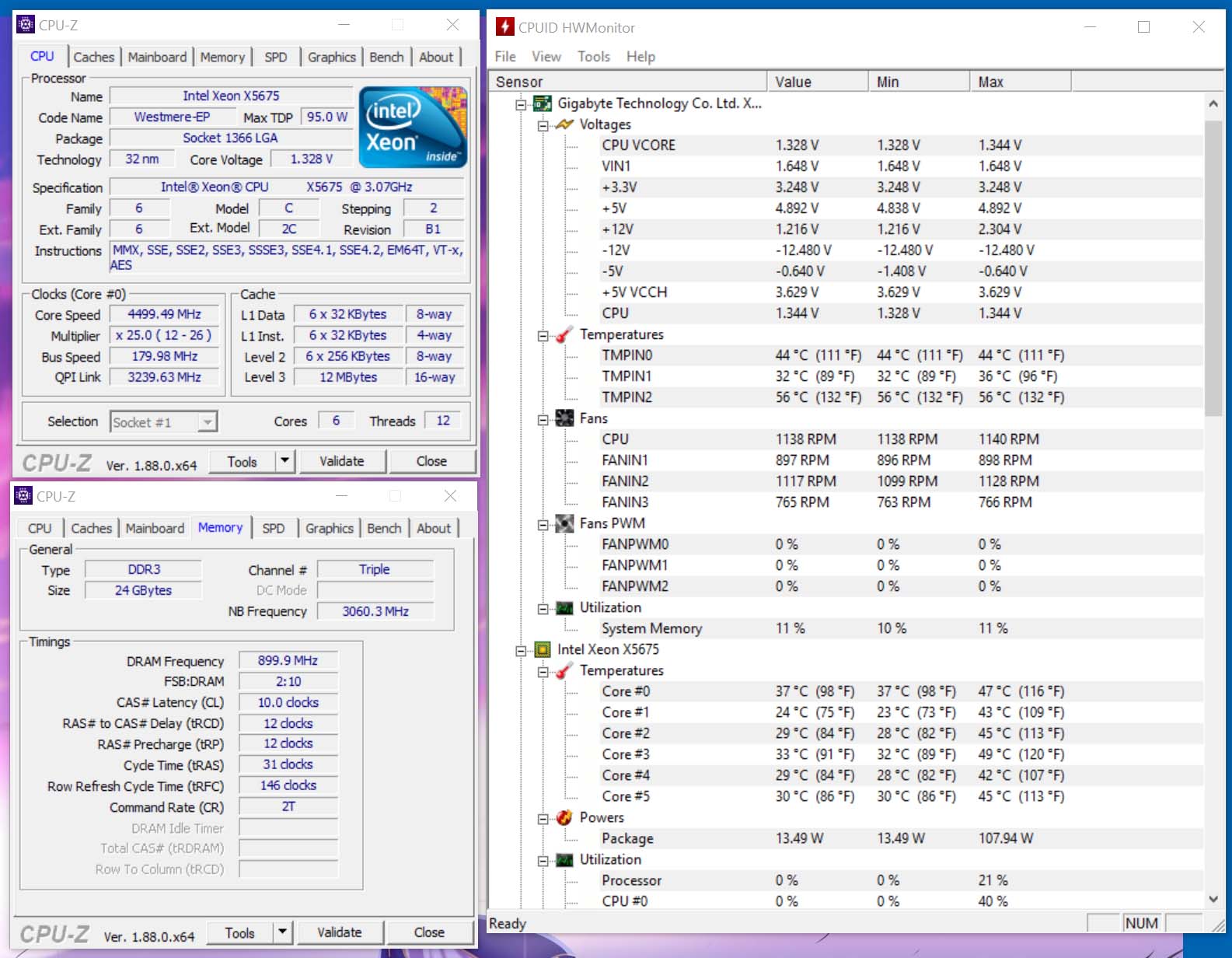Select the FANIN3 fan row

pos(900,502)
